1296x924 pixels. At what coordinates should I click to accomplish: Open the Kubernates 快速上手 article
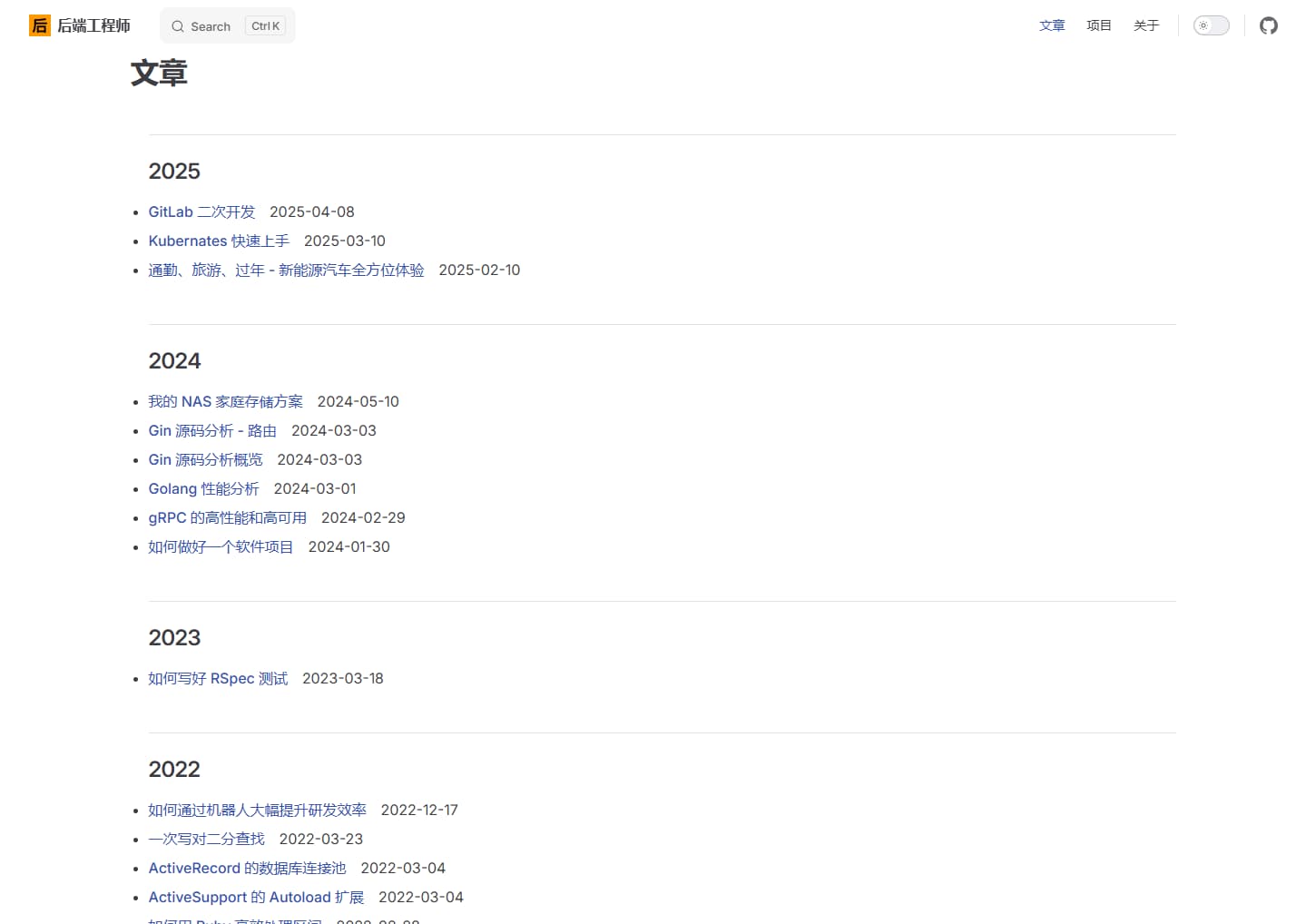coord(219,241)
